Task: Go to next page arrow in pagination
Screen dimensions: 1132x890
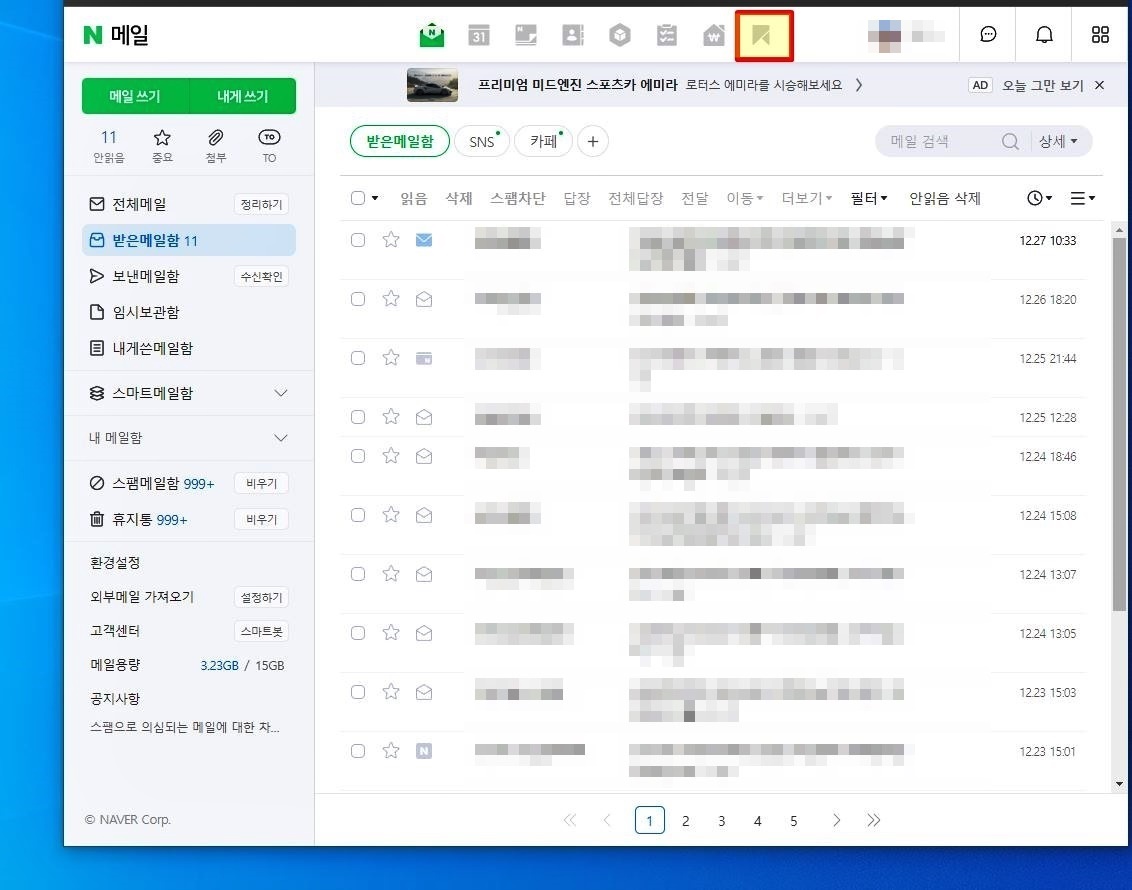Action: (x=836, y=820)
